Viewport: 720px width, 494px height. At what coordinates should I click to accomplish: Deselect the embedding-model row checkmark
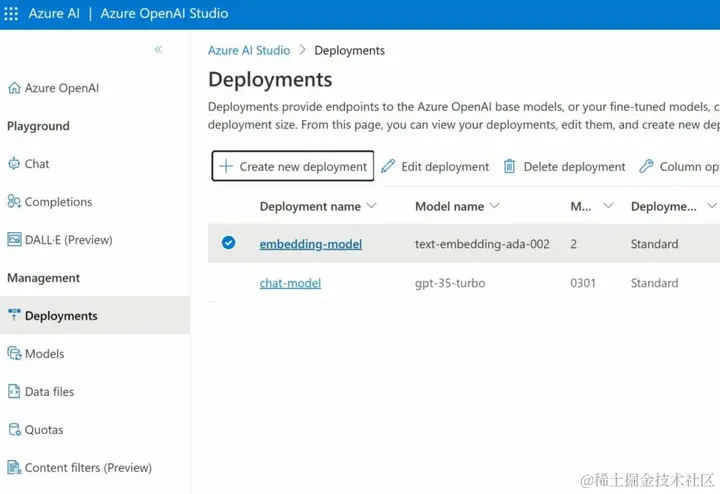pyautogui.click(x=228, y=242)
